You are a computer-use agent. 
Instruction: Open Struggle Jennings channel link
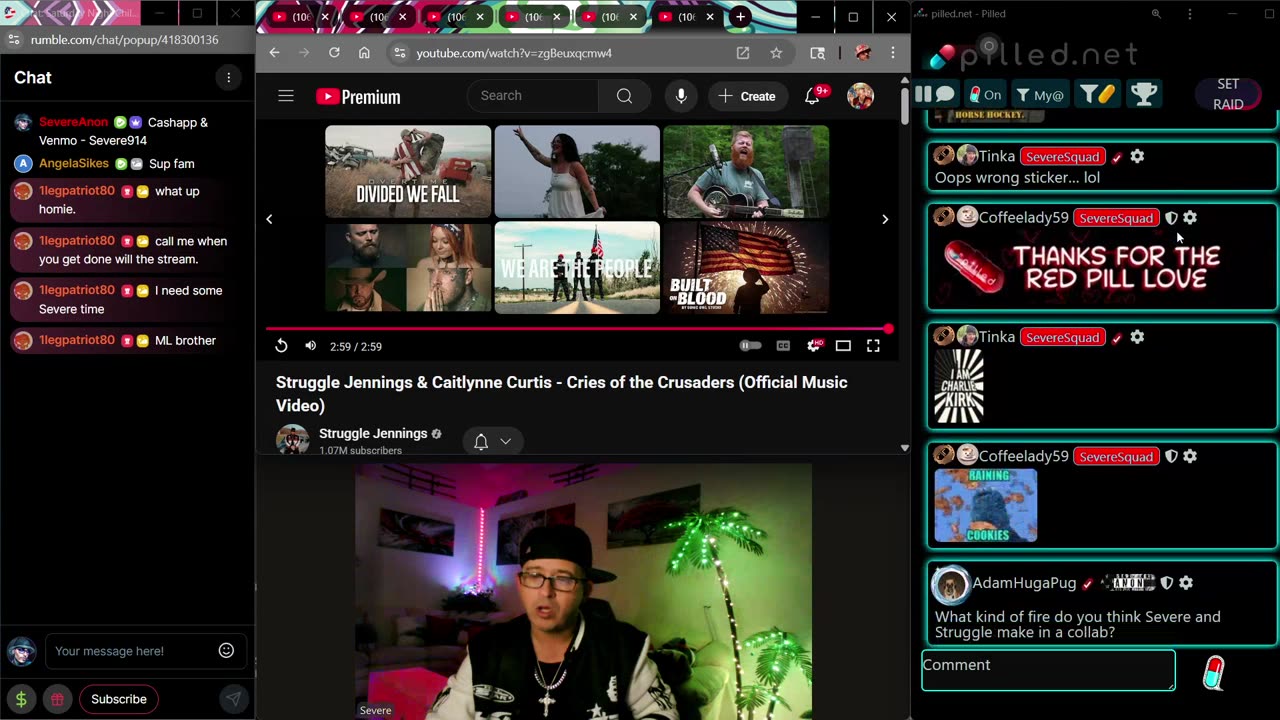click(x=373, y=433)
